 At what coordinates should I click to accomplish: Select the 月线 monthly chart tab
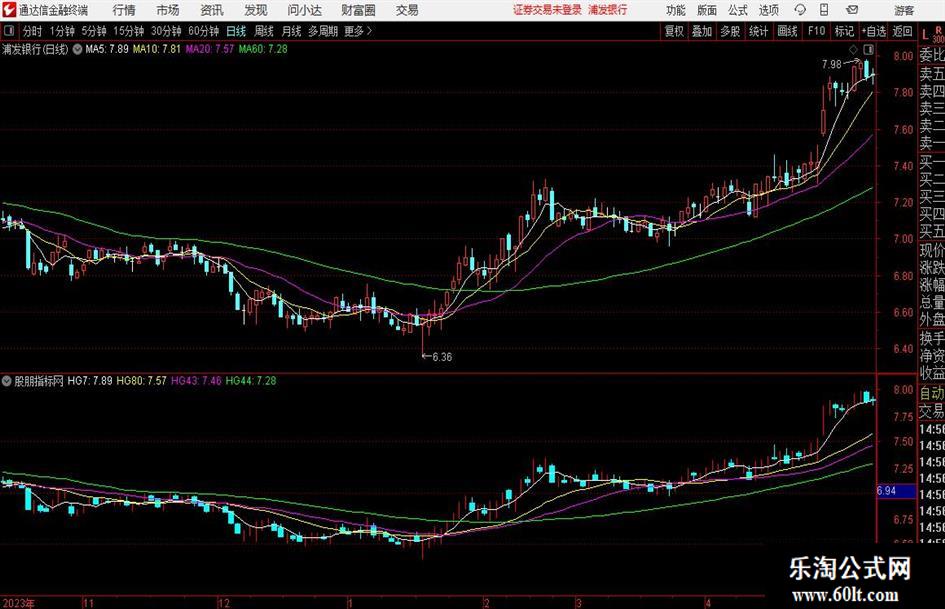(292, 31)
